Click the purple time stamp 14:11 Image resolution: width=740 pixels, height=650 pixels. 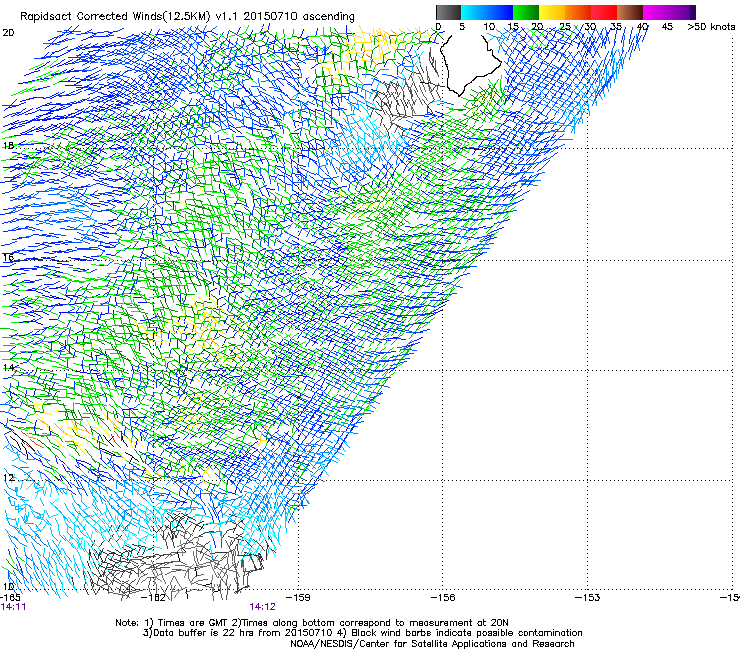pyautogui.click(x=13, y=607)
